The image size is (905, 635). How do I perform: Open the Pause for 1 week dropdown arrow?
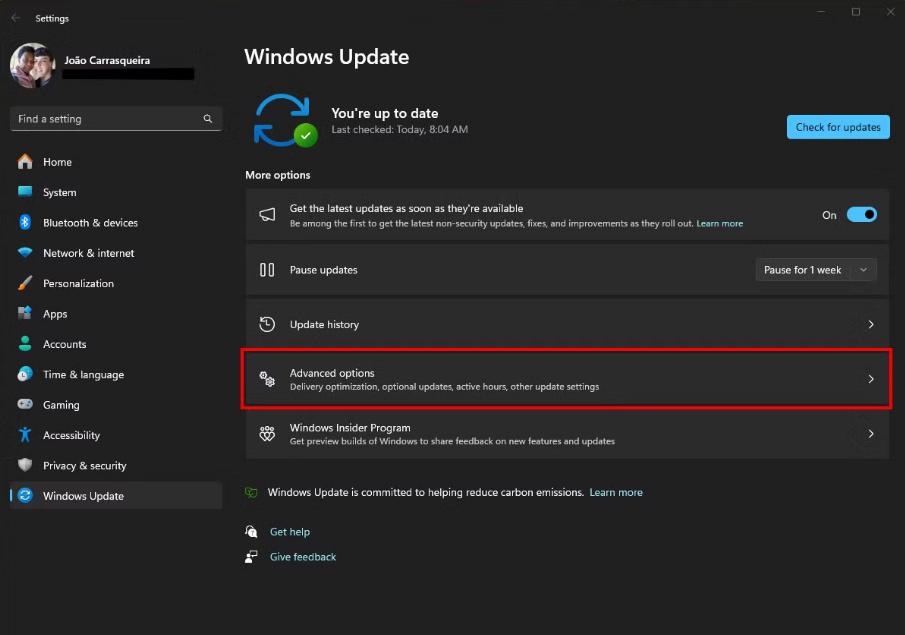(x=863, y=270)
